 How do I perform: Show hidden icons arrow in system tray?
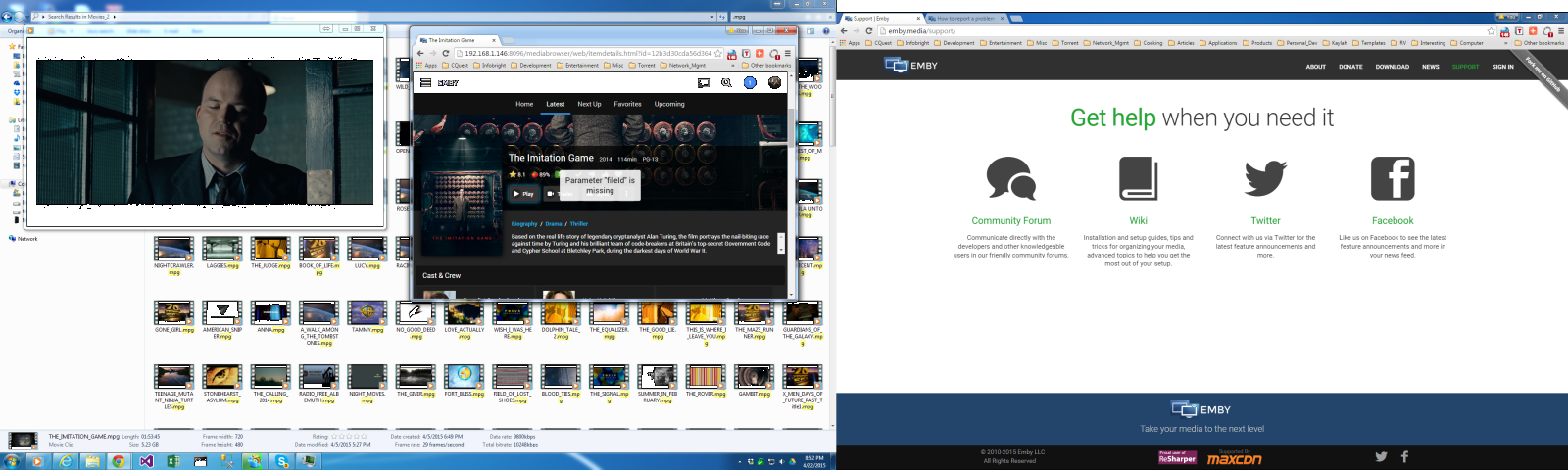[739, 461]
